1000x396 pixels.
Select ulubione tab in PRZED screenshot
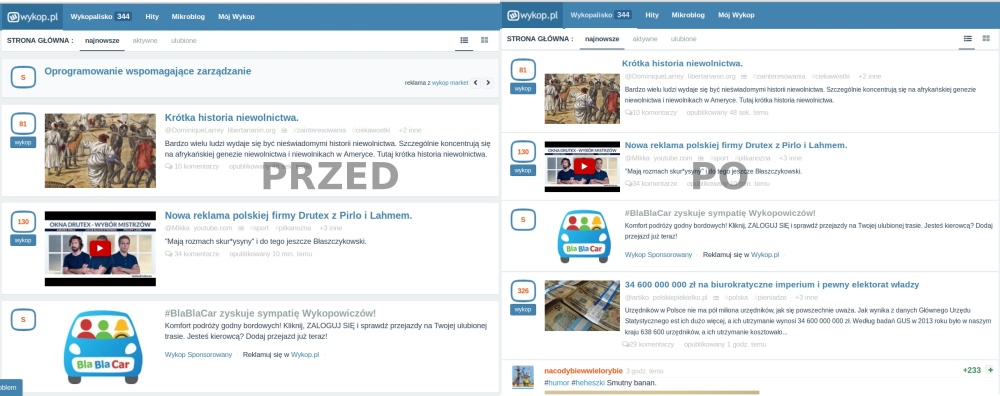click(184, 41)
